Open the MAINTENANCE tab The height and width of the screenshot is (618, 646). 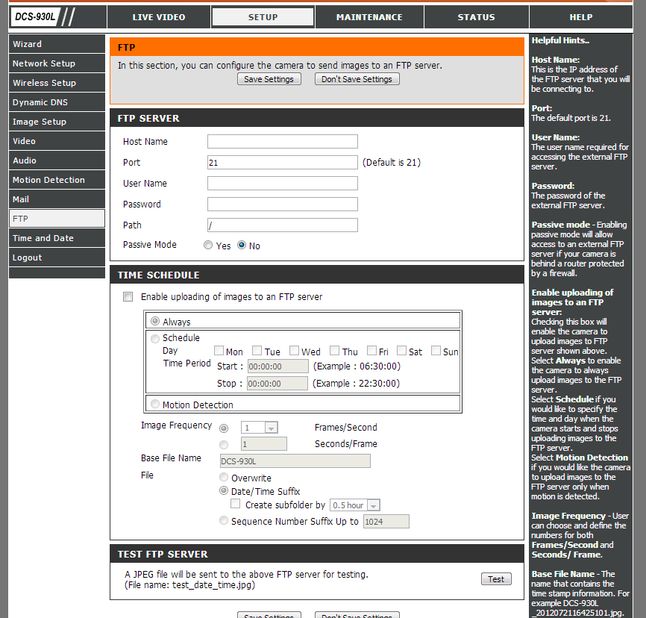click(369, 17)
